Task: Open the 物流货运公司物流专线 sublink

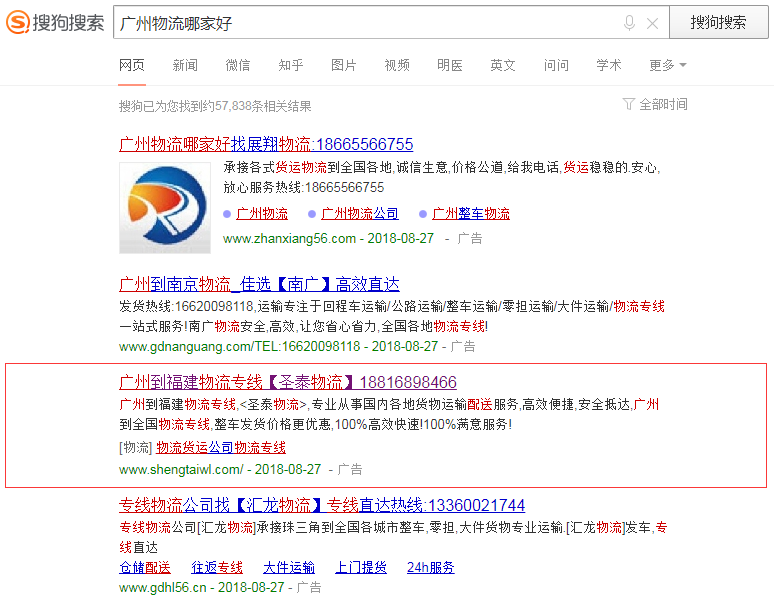Action: (x=221, y=448)
